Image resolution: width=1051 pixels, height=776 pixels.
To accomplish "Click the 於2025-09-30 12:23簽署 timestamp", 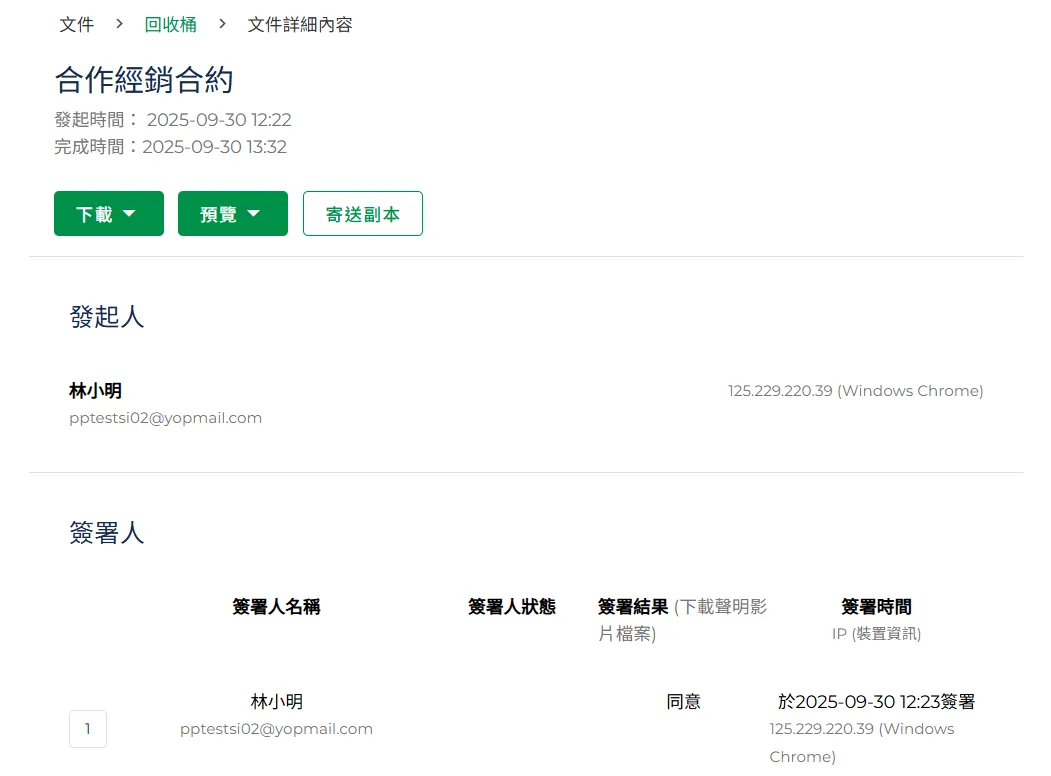I will [876, 702].
